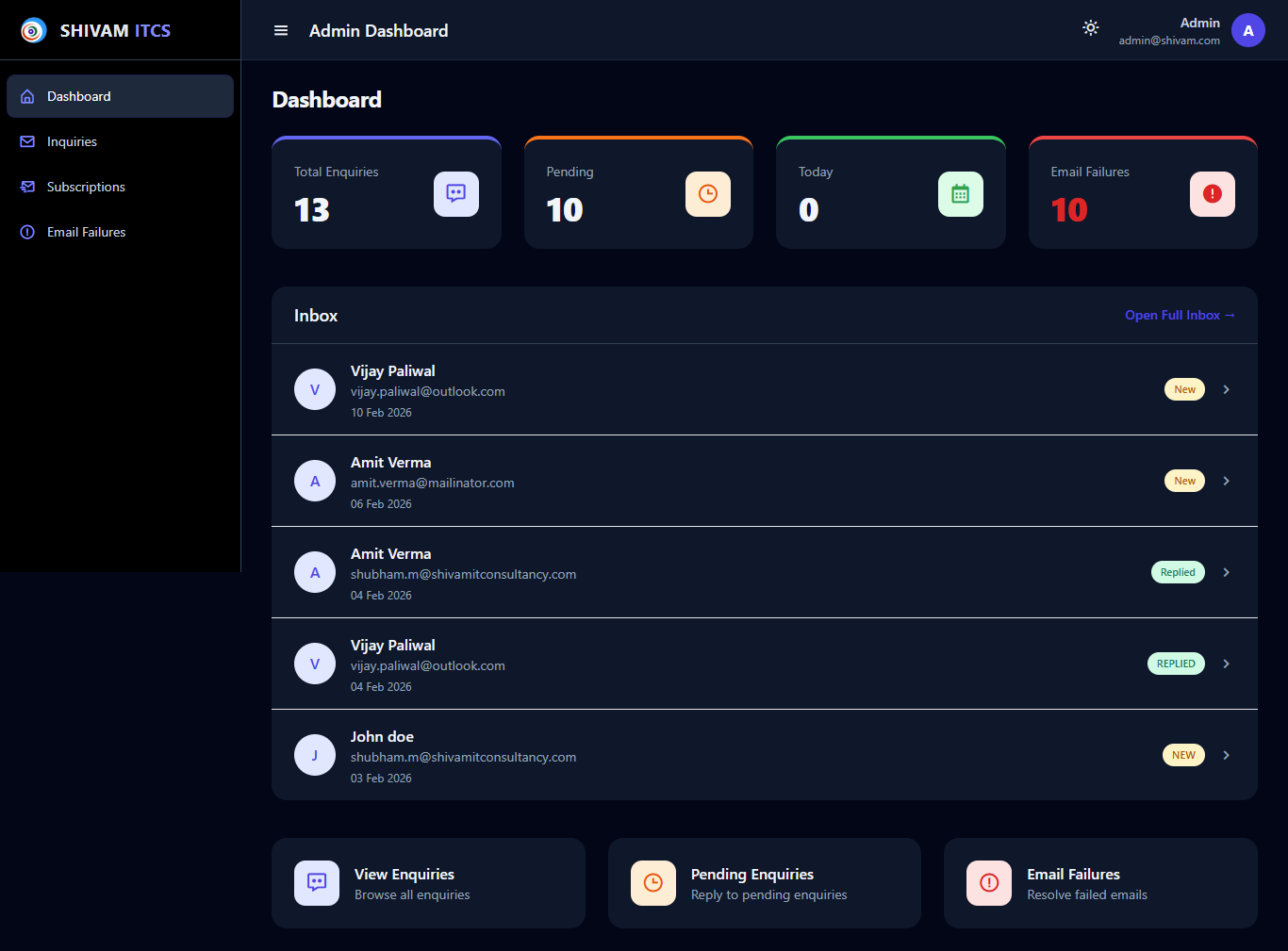
Task: Open Inquiries from the sidebar
Action: 73,142
